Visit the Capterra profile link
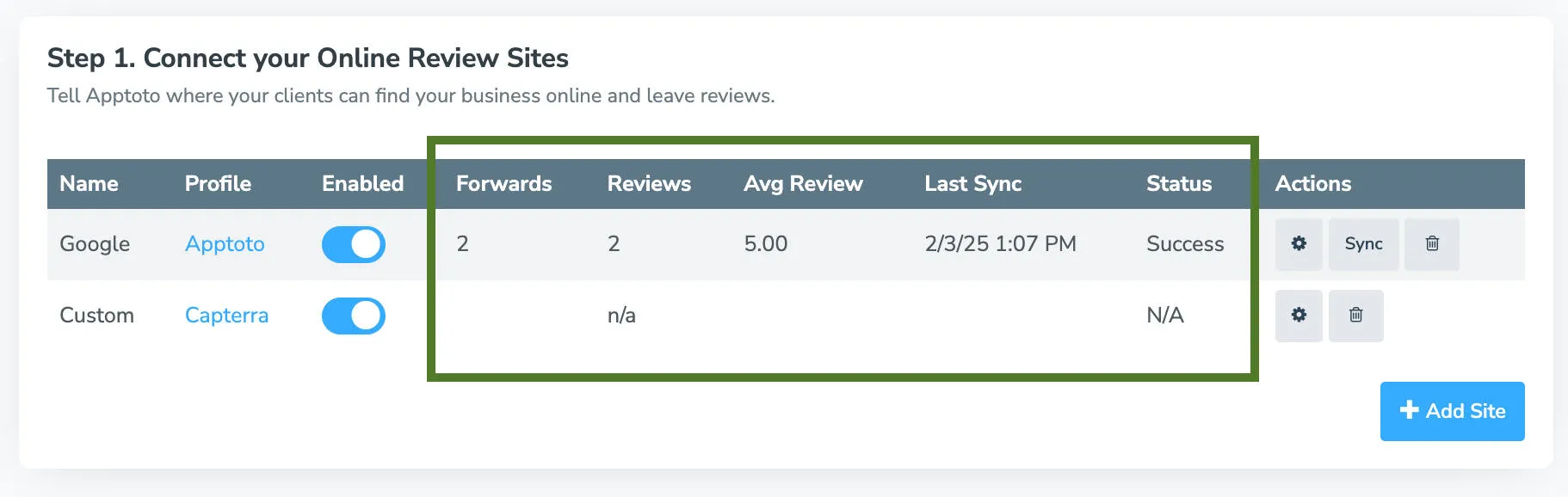Viewport: 1568px width, 497px height. tap(225, 316)
